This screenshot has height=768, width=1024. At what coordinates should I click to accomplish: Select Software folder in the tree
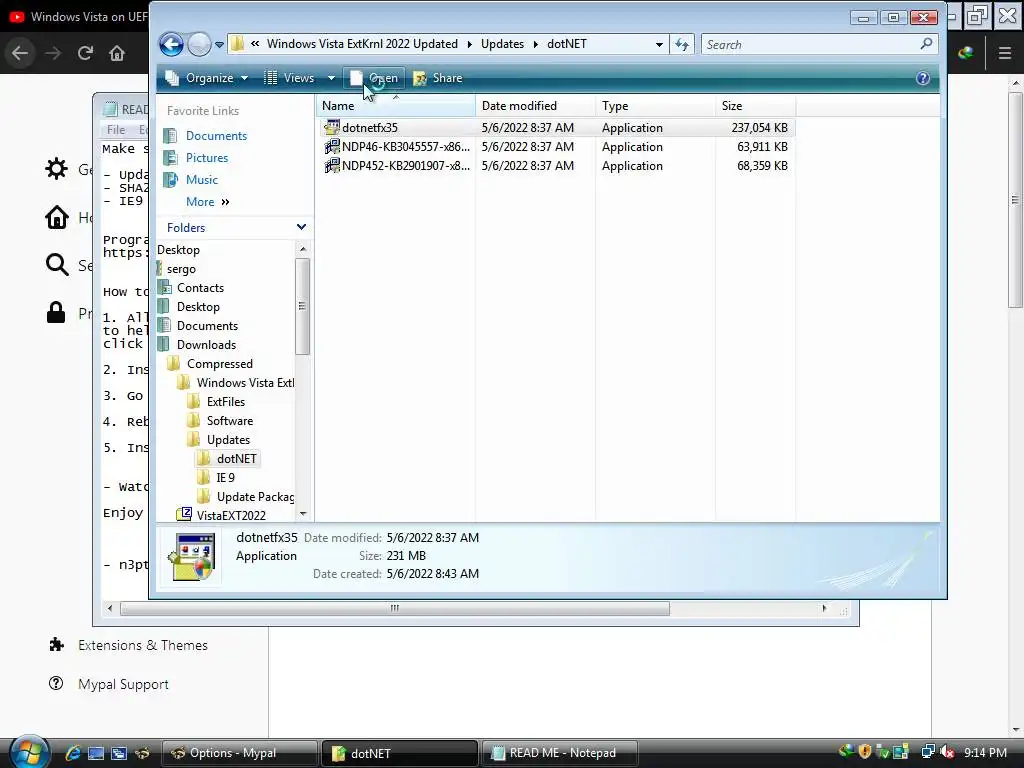point(229,421)
